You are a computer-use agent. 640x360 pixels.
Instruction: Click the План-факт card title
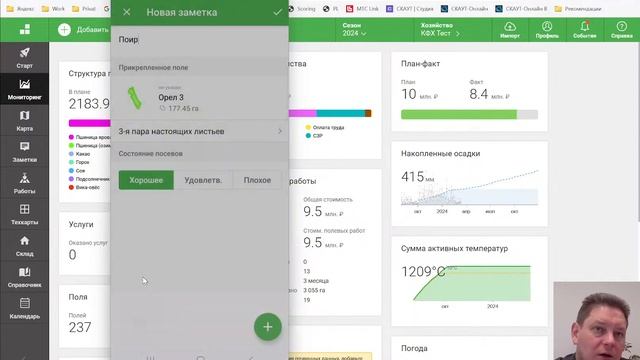pos(420,64)
